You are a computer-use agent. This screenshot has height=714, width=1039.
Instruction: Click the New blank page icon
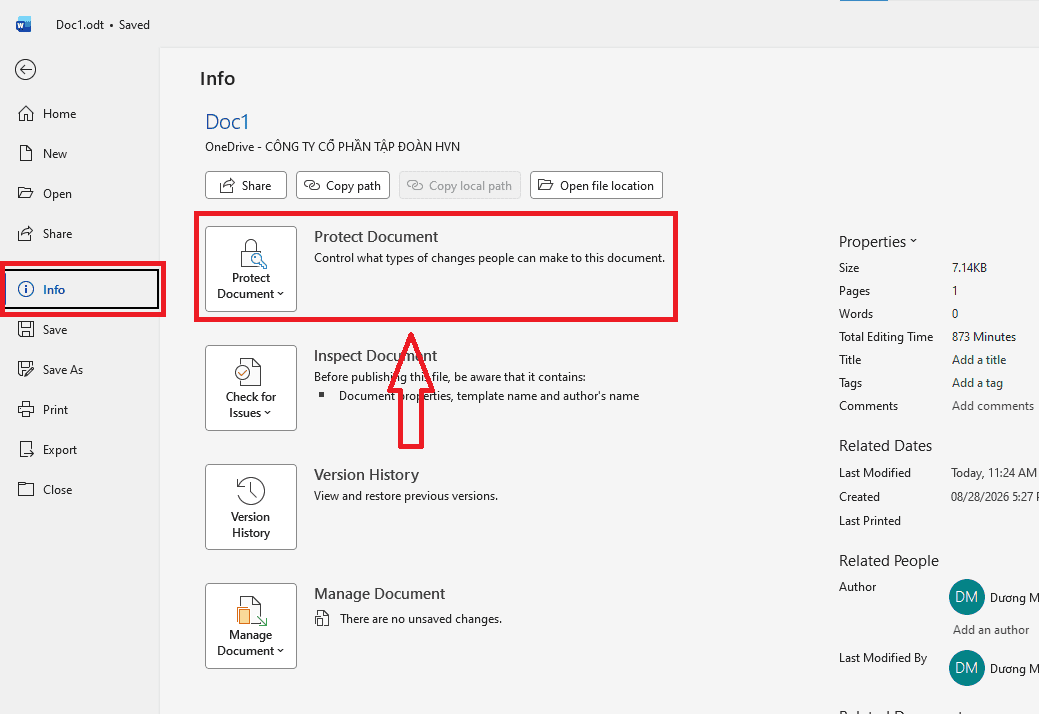point(26,154)
